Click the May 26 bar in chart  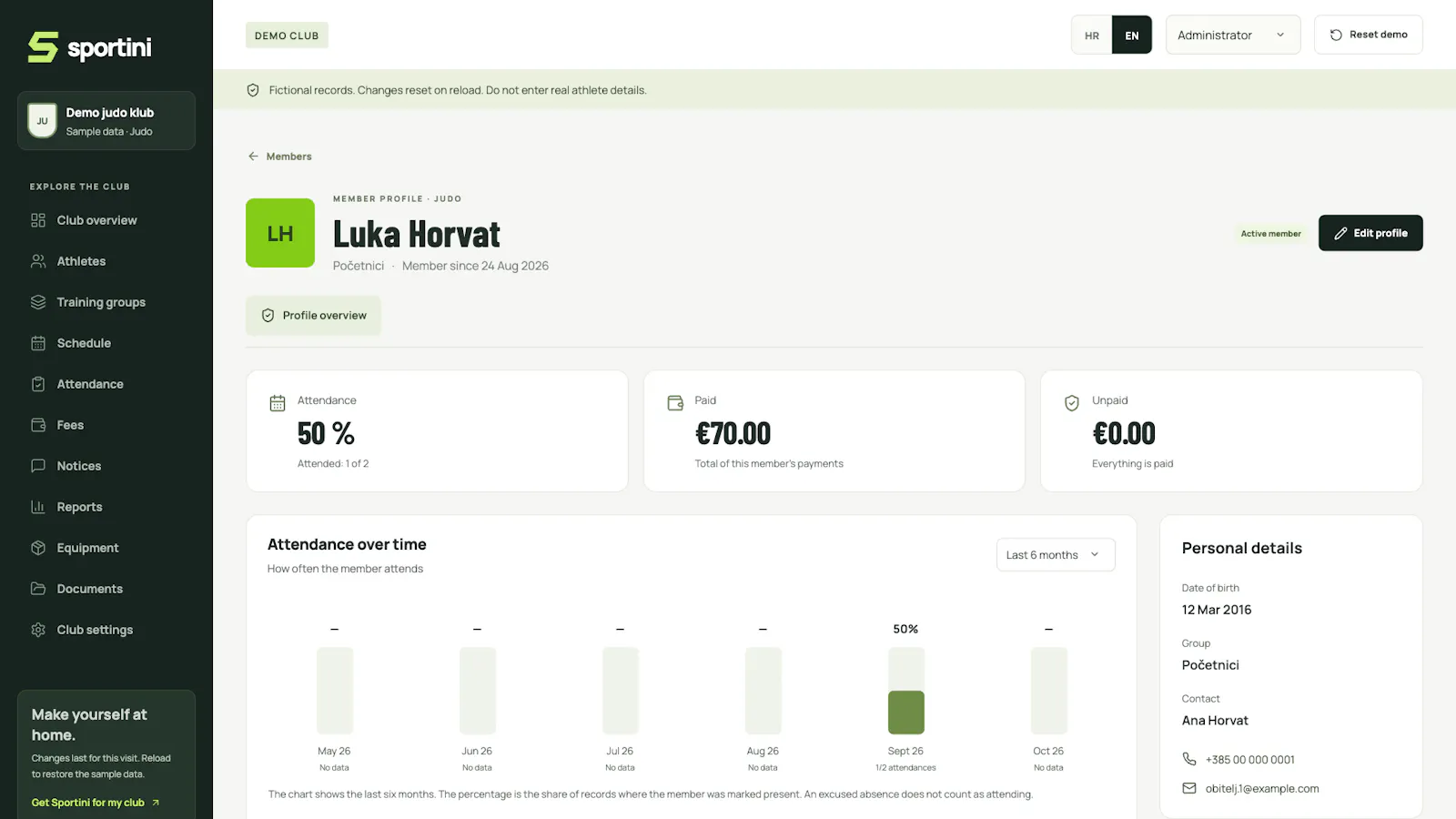click(335, 691)
